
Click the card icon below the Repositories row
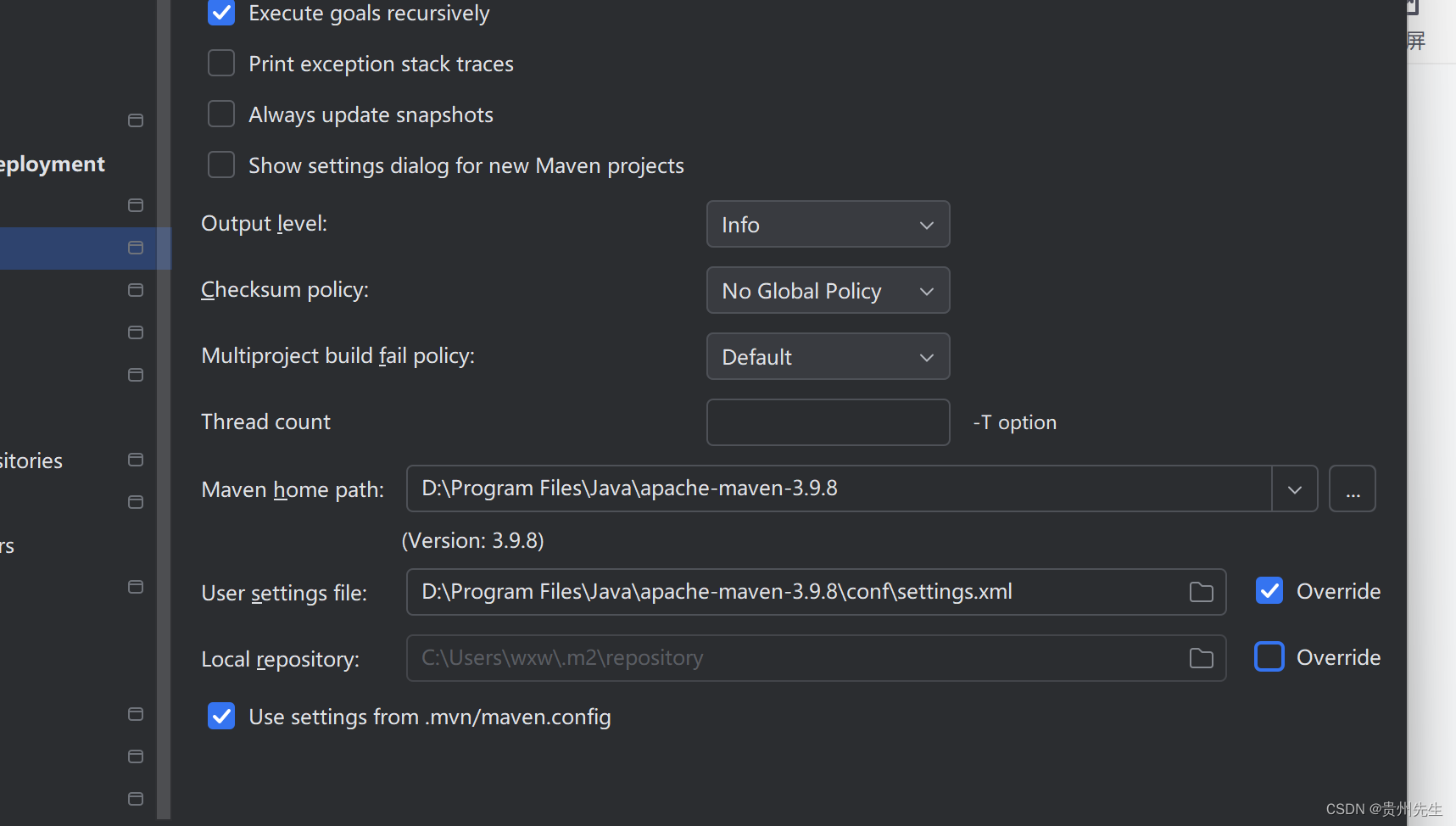[x=135, y=502]
